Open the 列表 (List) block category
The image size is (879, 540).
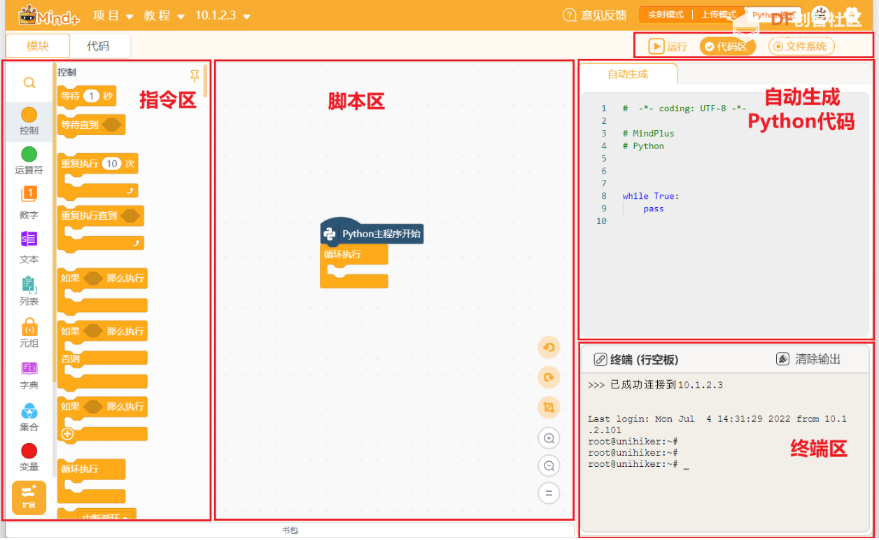click(29, 285)
